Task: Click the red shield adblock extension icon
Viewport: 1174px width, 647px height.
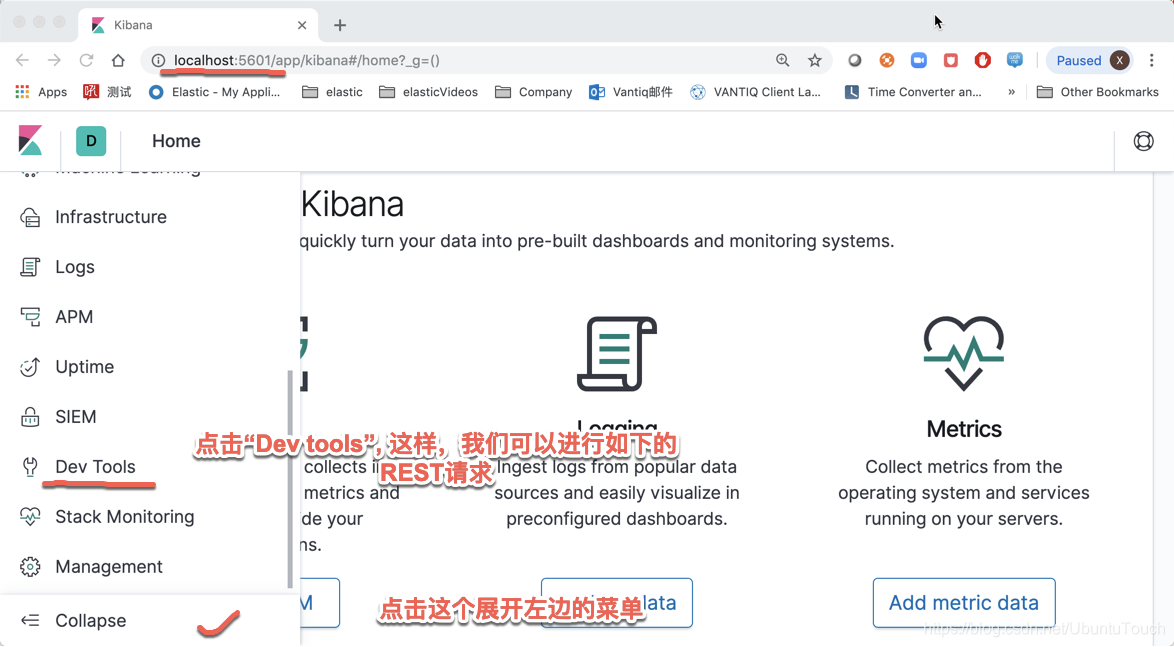Action: point(982,60)
